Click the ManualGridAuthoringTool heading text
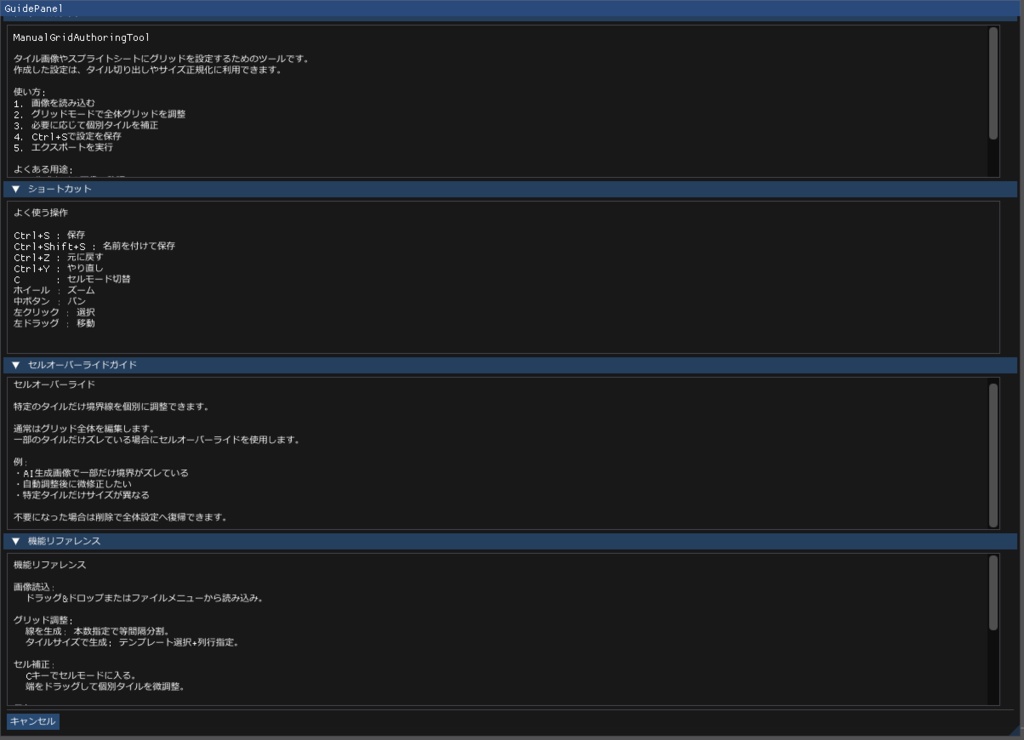This screenshot has width=1024, height=740. (x=81, y=37)
